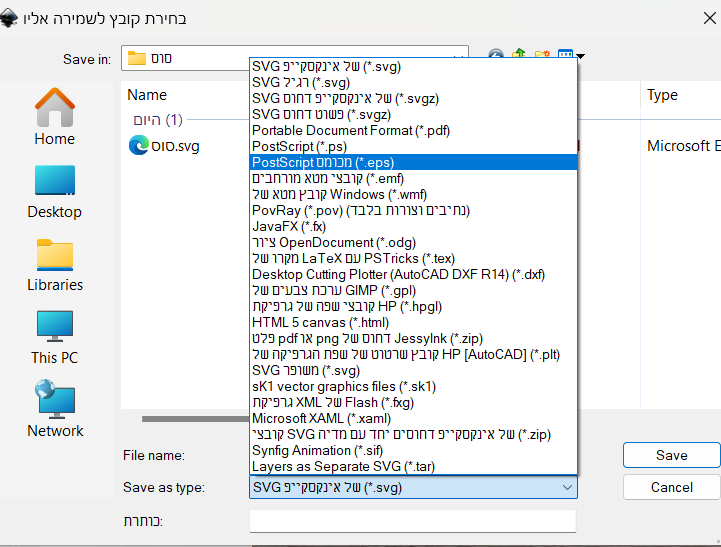
Task: Select Portable Document Format (*.pdf)
Action: point(413,131)
